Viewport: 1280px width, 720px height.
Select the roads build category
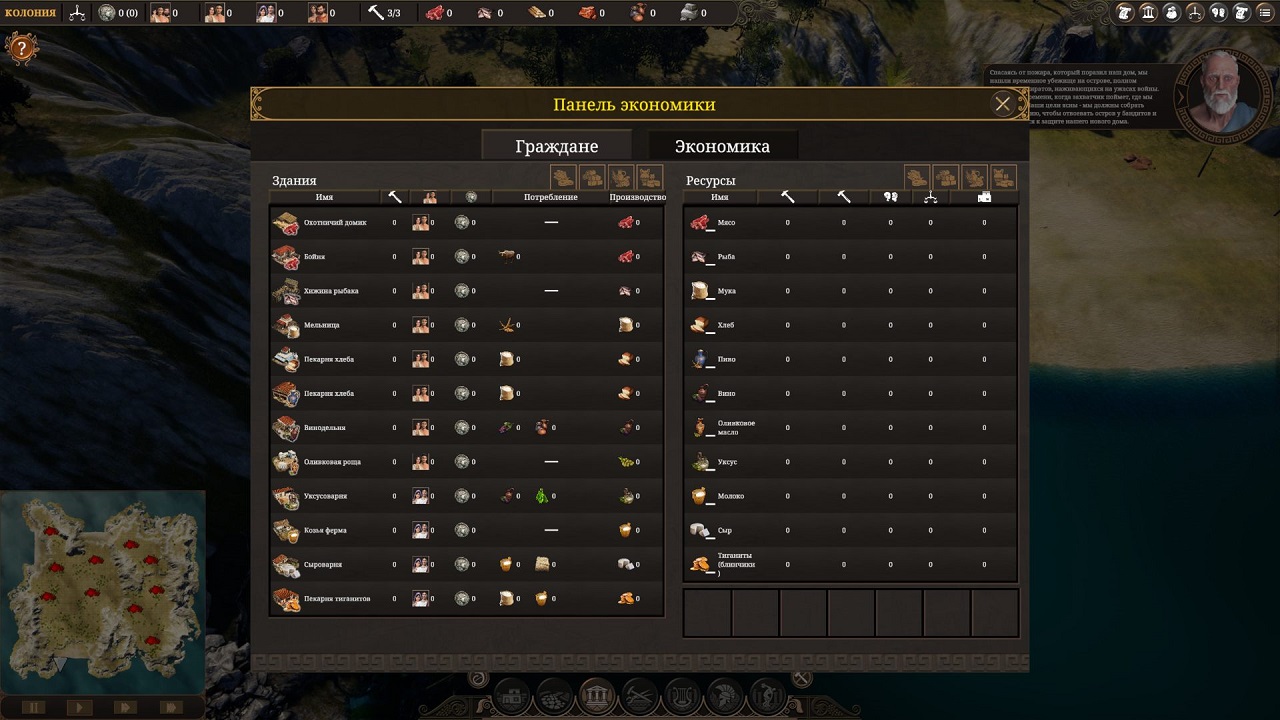click(x=554, y=697)
